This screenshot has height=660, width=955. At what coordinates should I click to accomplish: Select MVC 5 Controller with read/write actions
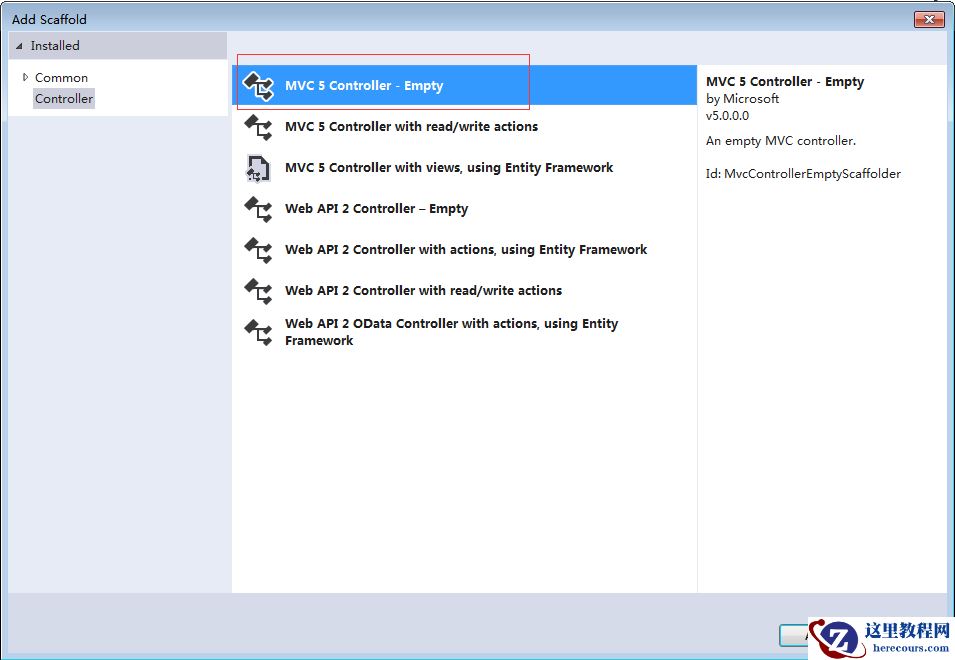[x=464, y=127]
